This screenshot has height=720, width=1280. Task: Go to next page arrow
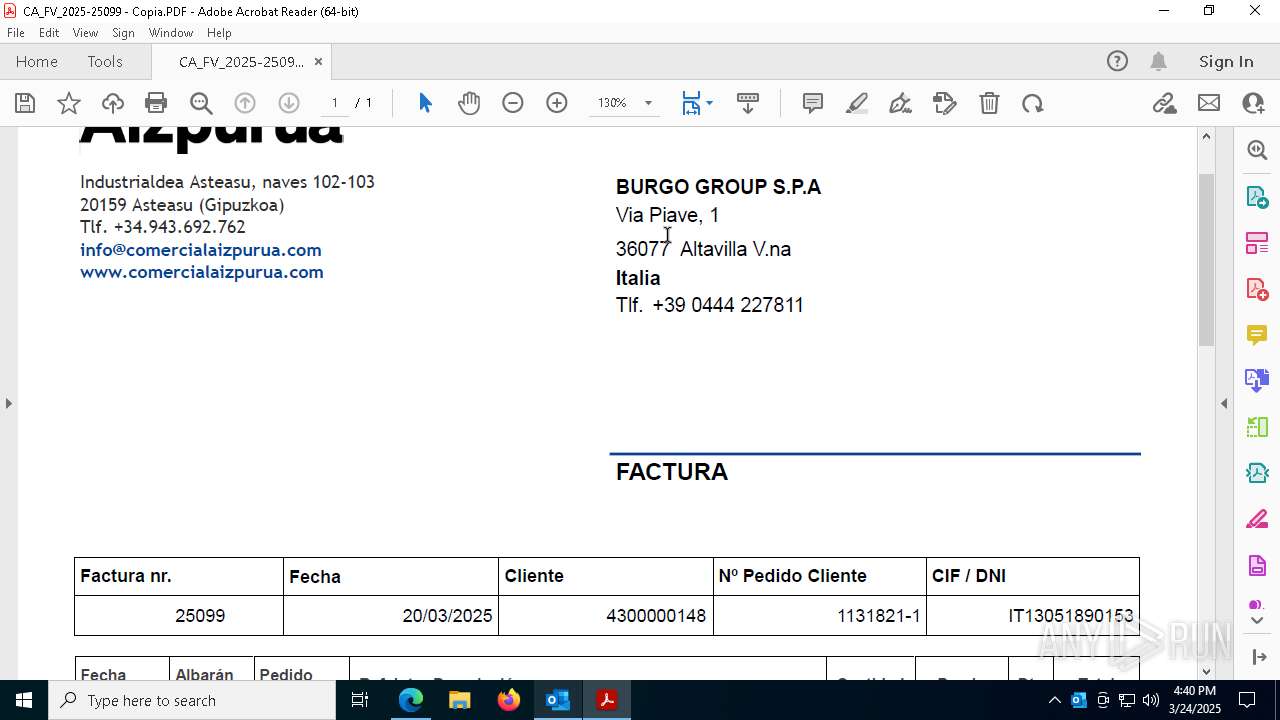(x=289, y=103)
